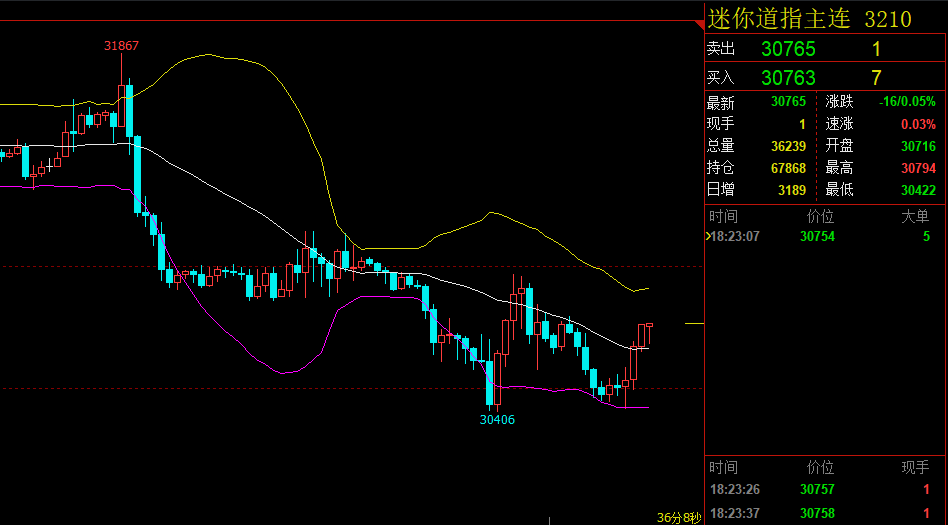948x525 pixels.
Task: Click the latest red candlestick on chart
Action: 649,325
